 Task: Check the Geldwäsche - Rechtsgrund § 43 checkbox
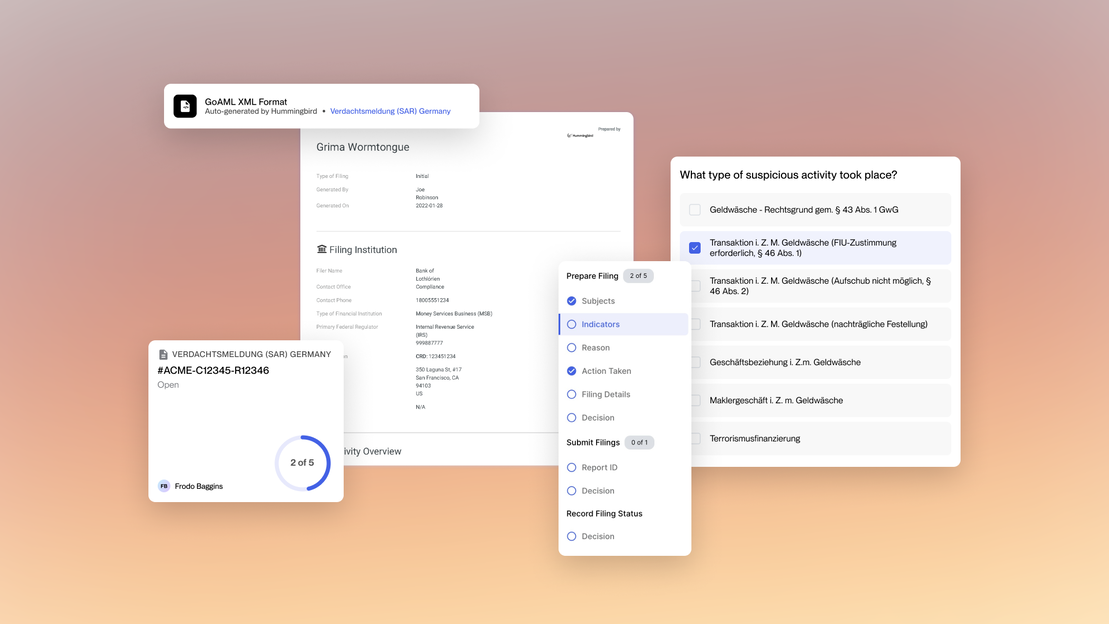[x=695, y=210]
